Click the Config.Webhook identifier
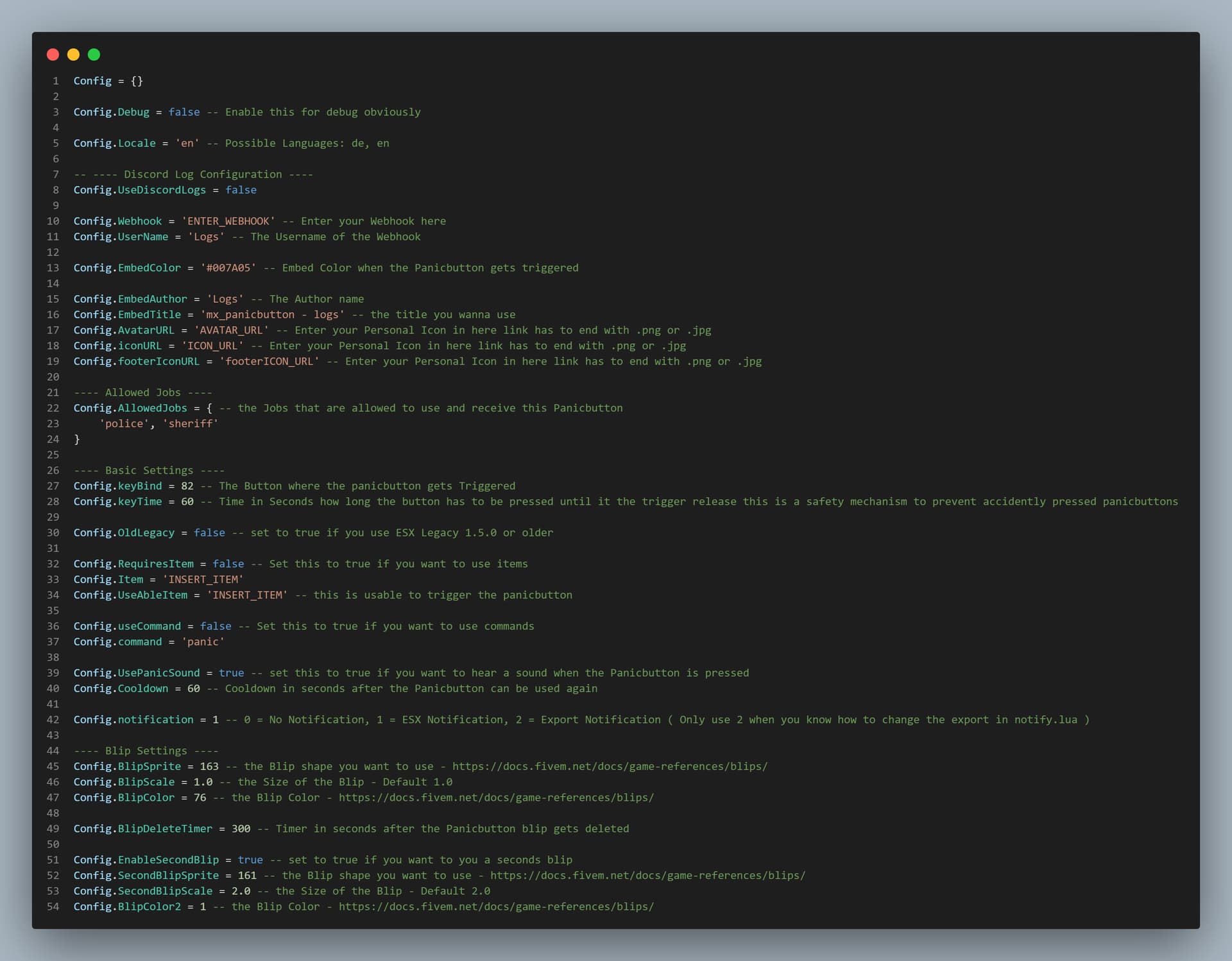Viewport: 1232px width, 961px height. pyautogui.click(x=117, y=221)
